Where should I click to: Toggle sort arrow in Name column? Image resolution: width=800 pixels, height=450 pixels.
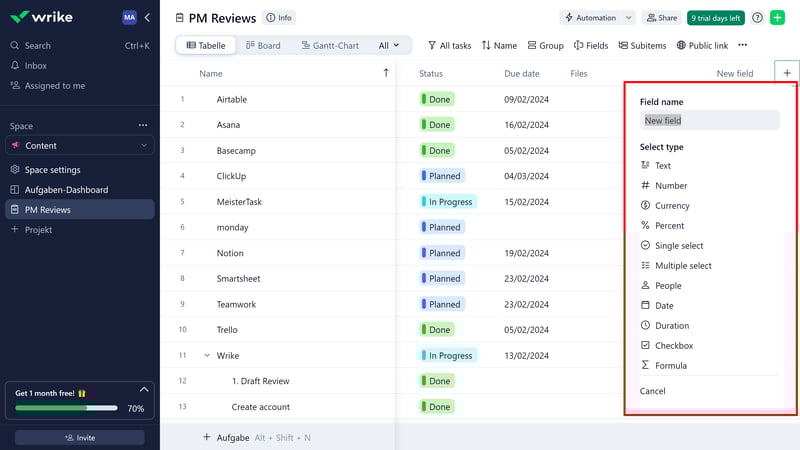tap(386, 73)
